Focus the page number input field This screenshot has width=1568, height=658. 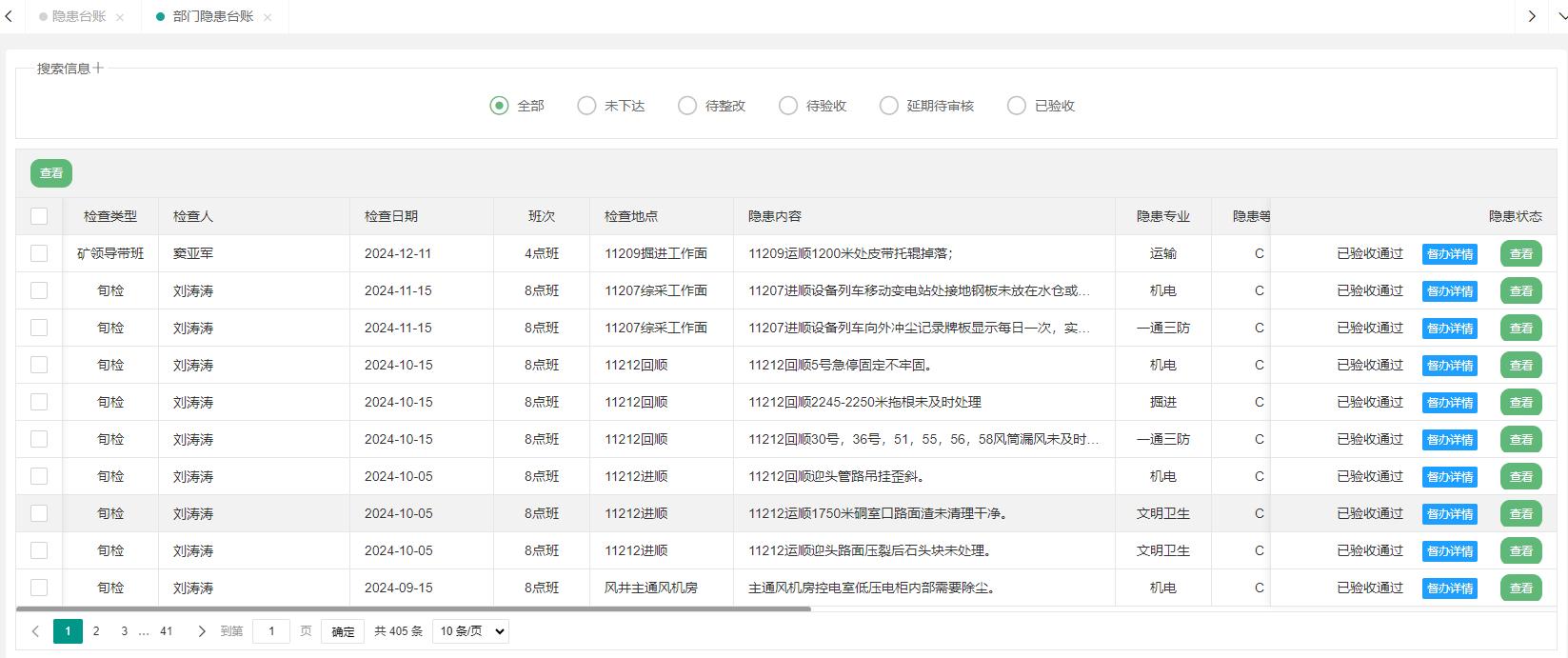pyautogui.click(x=271, y=631)
